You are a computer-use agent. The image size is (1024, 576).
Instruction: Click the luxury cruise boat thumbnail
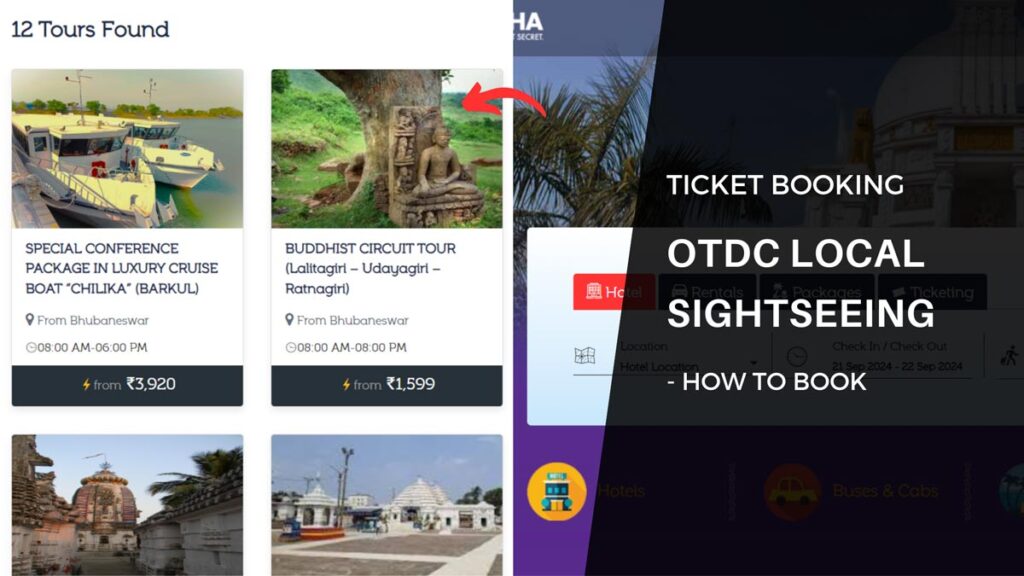click(127, 149)
